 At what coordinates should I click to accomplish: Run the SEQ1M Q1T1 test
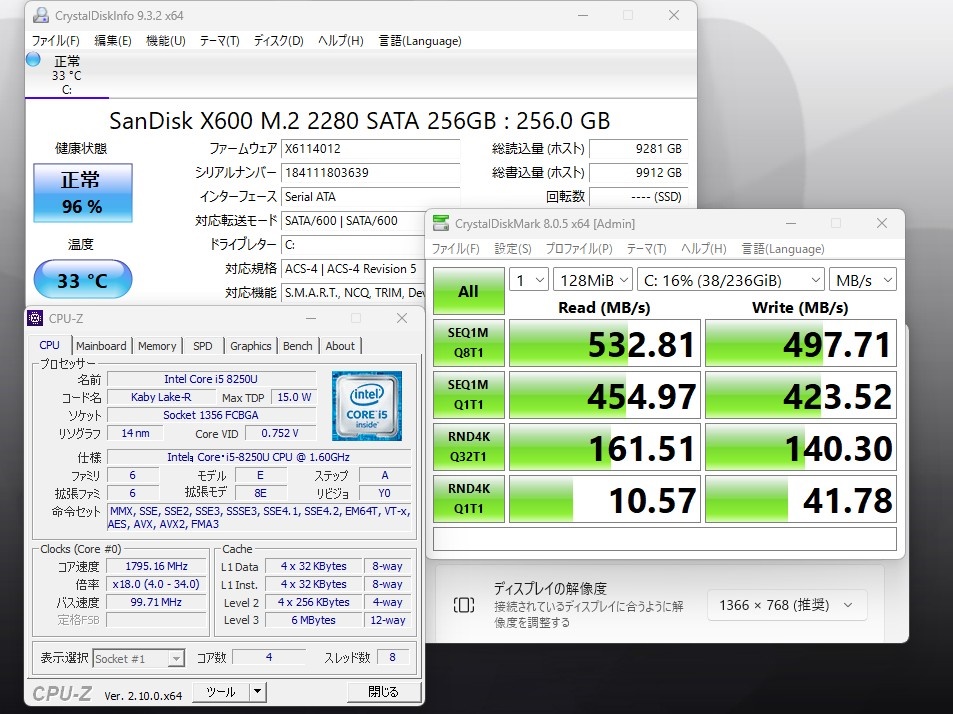tap(469, 395)
